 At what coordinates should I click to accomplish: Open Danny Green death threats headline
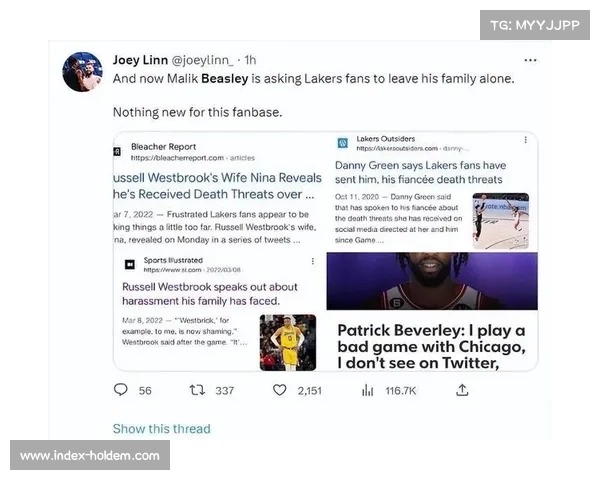coord(421,172)
